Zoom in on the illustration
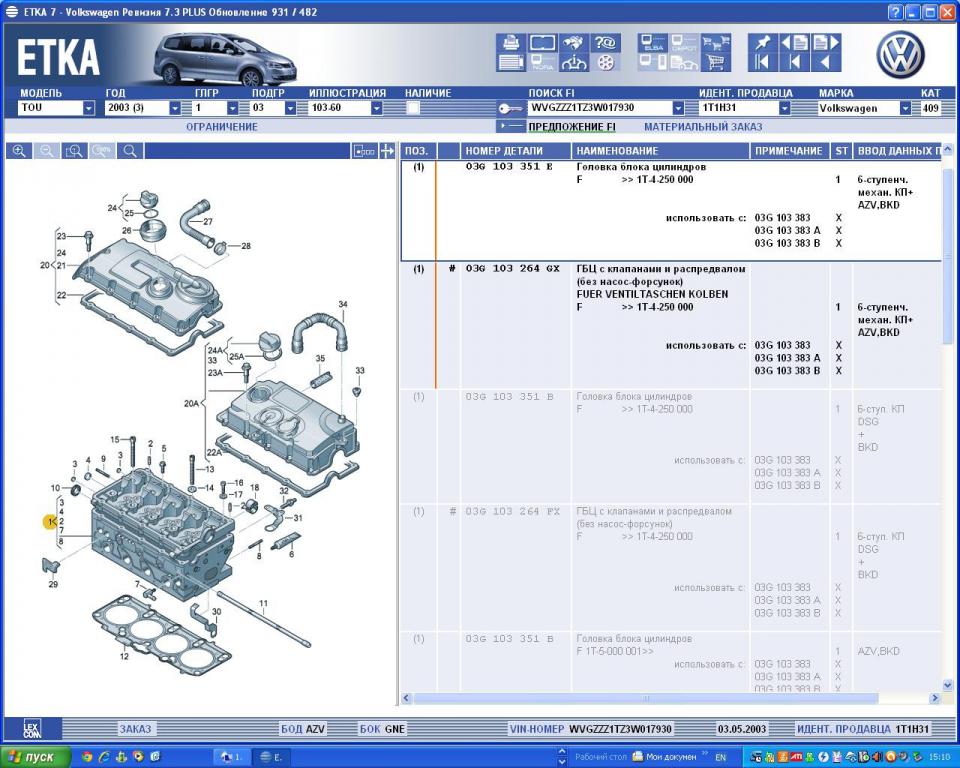960x768 pixels. 19,151
